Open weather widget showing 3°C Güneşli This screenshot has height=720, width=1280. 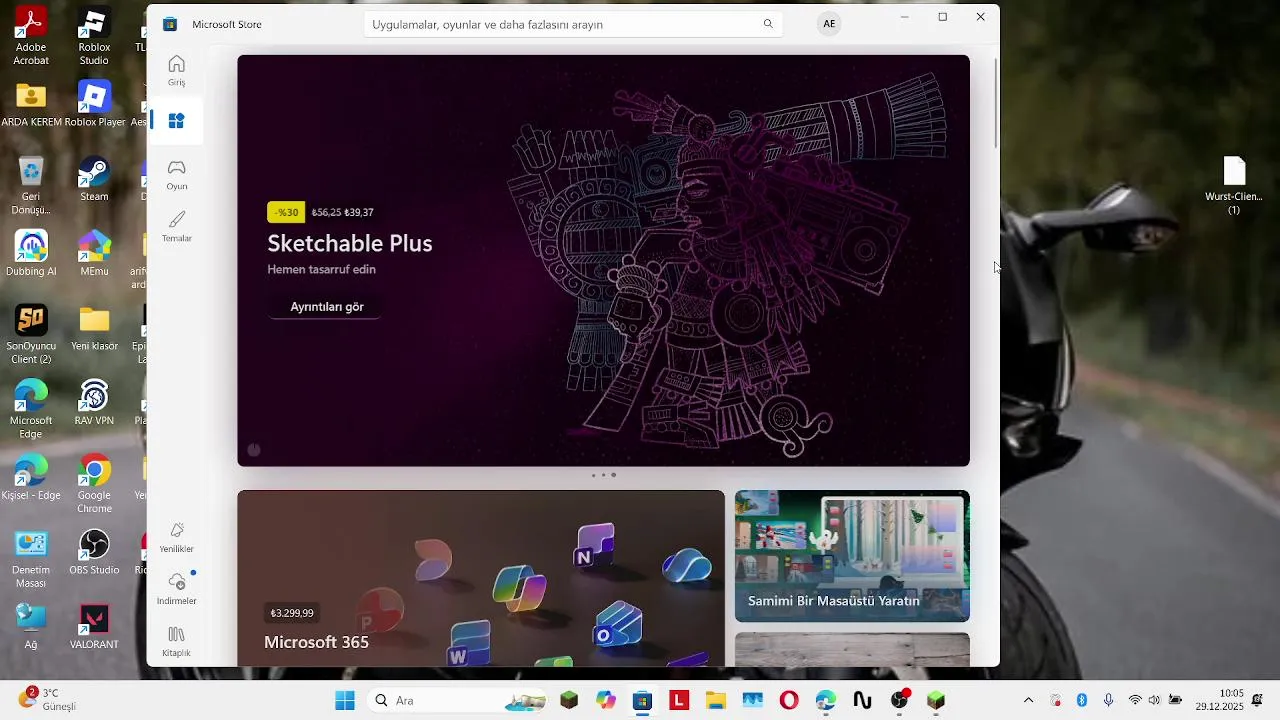[48, 699]
